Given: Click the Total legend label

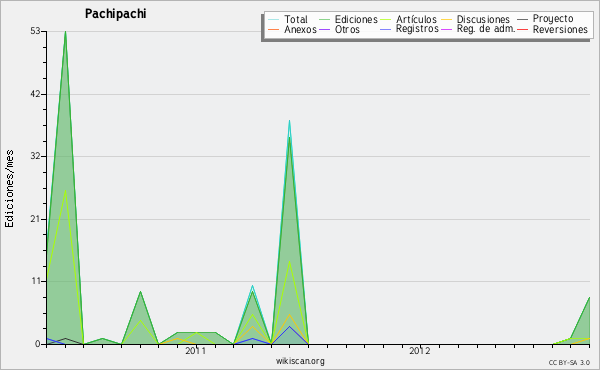Looking at the screenshot, I should pos(295,19).
